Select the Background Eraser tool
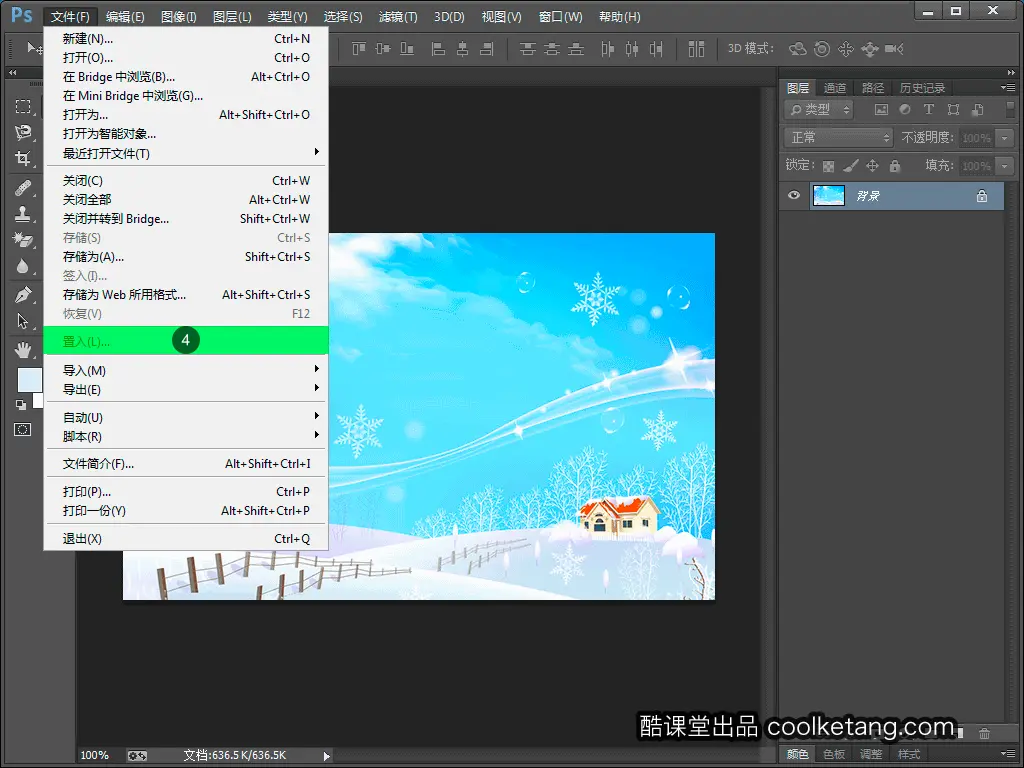This screenshot has height=768, width=1024. (24, 240)
